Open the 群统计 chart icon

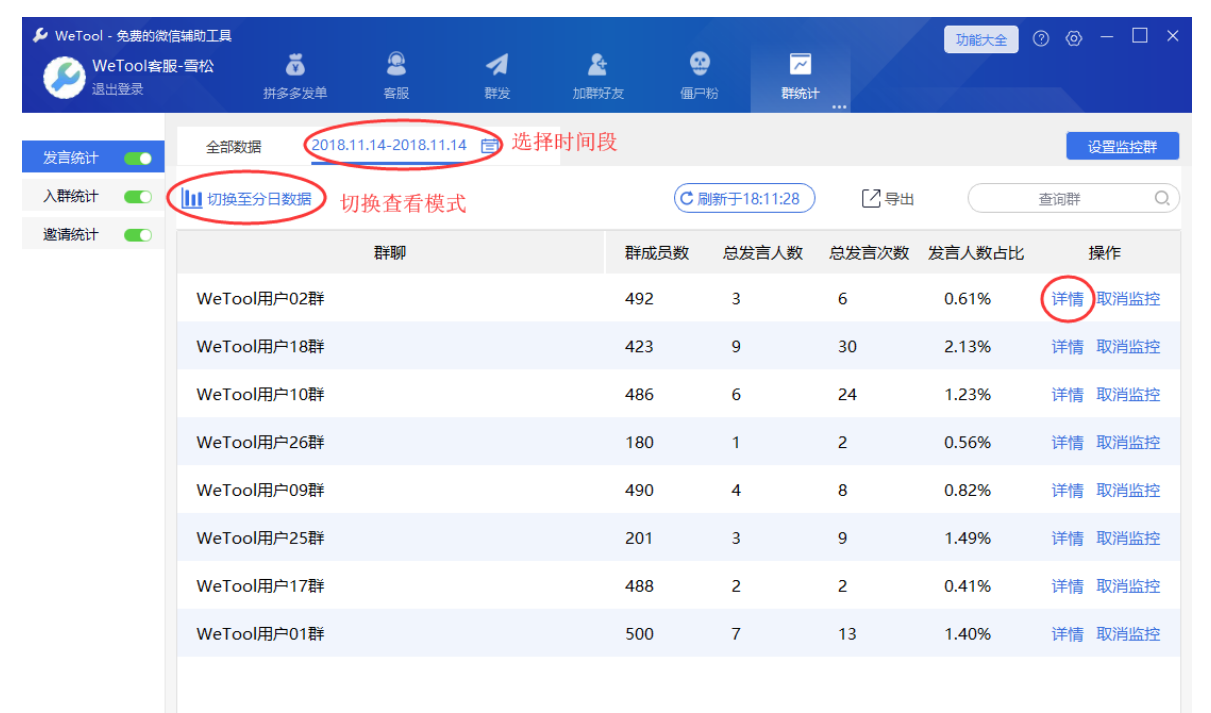(x=800, y=65)
